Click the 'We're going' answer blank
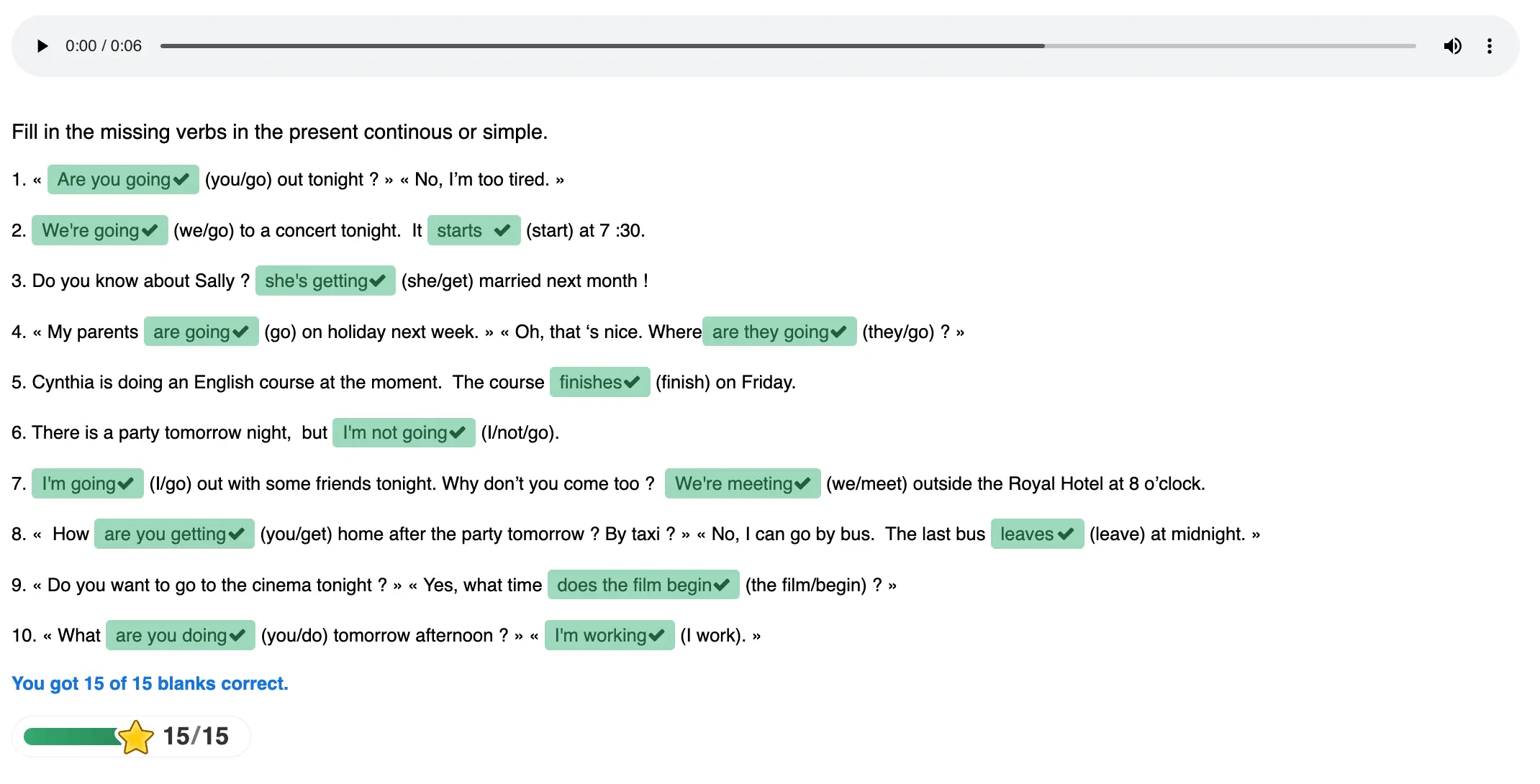This screenshot has width=1540, height=784. 91,230
